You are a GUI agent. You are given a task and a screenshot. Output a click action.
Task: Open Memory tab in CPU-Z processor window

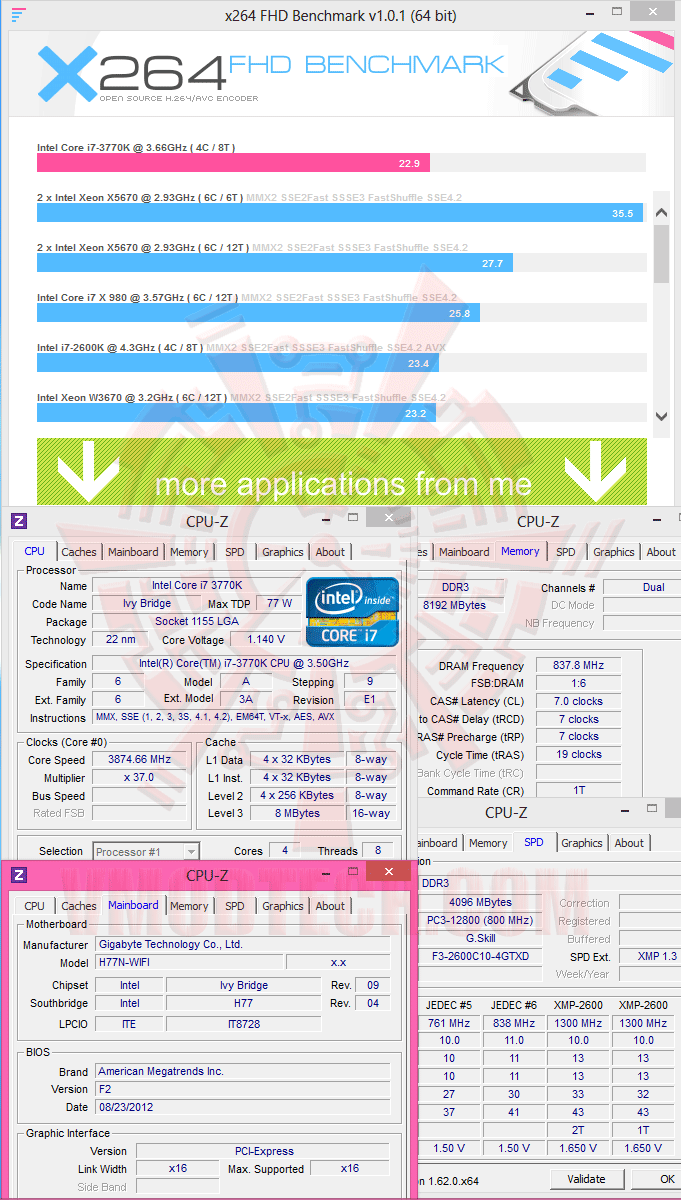pyautogui.click(x=189, y=552)
